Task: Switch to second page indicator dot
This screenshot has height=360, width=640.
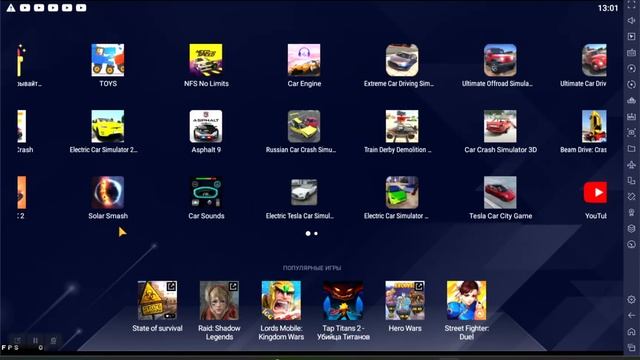Action: click(316, 233)
